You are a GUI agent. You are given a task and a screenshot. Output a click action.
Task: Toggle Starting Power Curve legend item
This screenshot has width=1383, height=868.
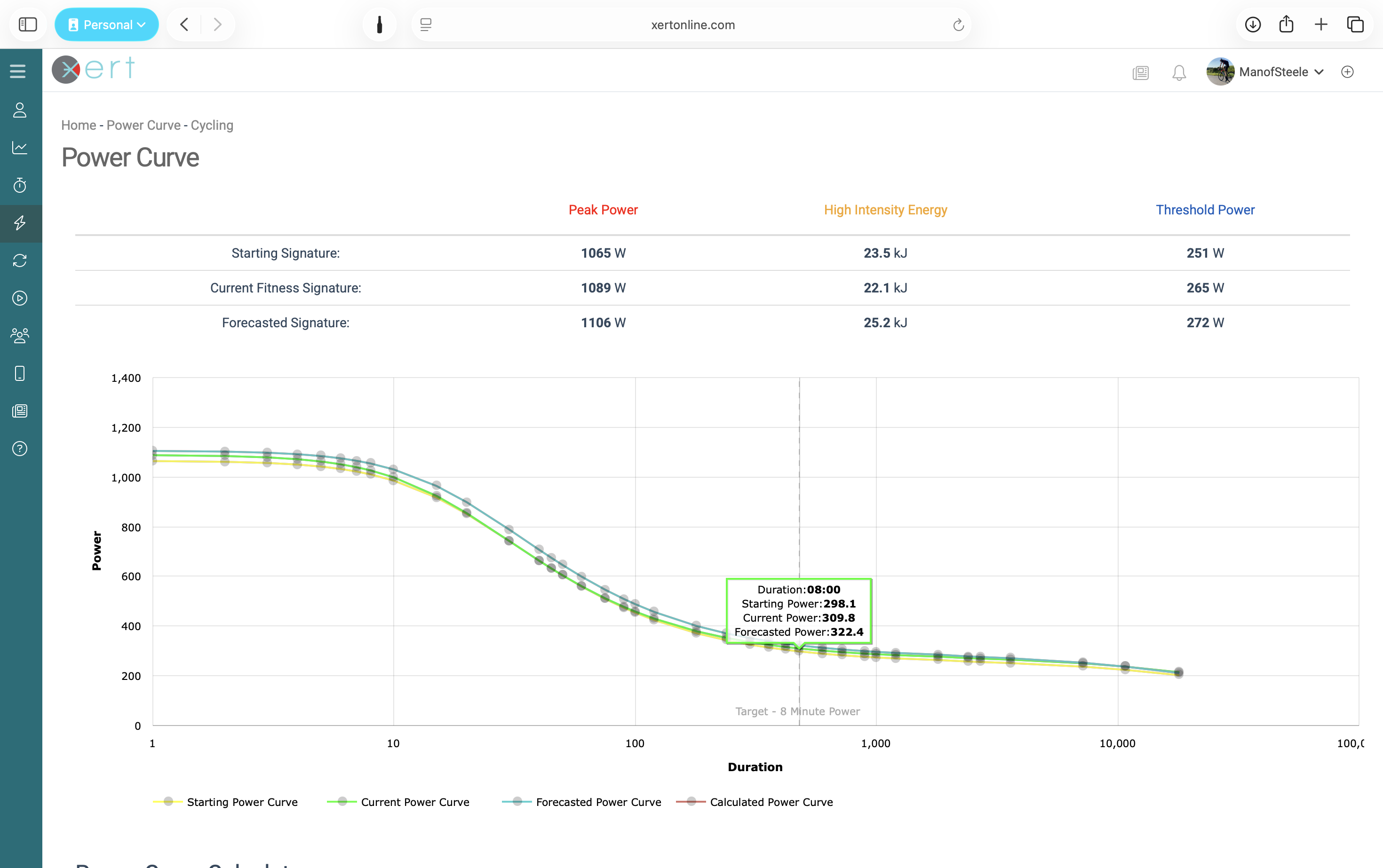[226, 802]
